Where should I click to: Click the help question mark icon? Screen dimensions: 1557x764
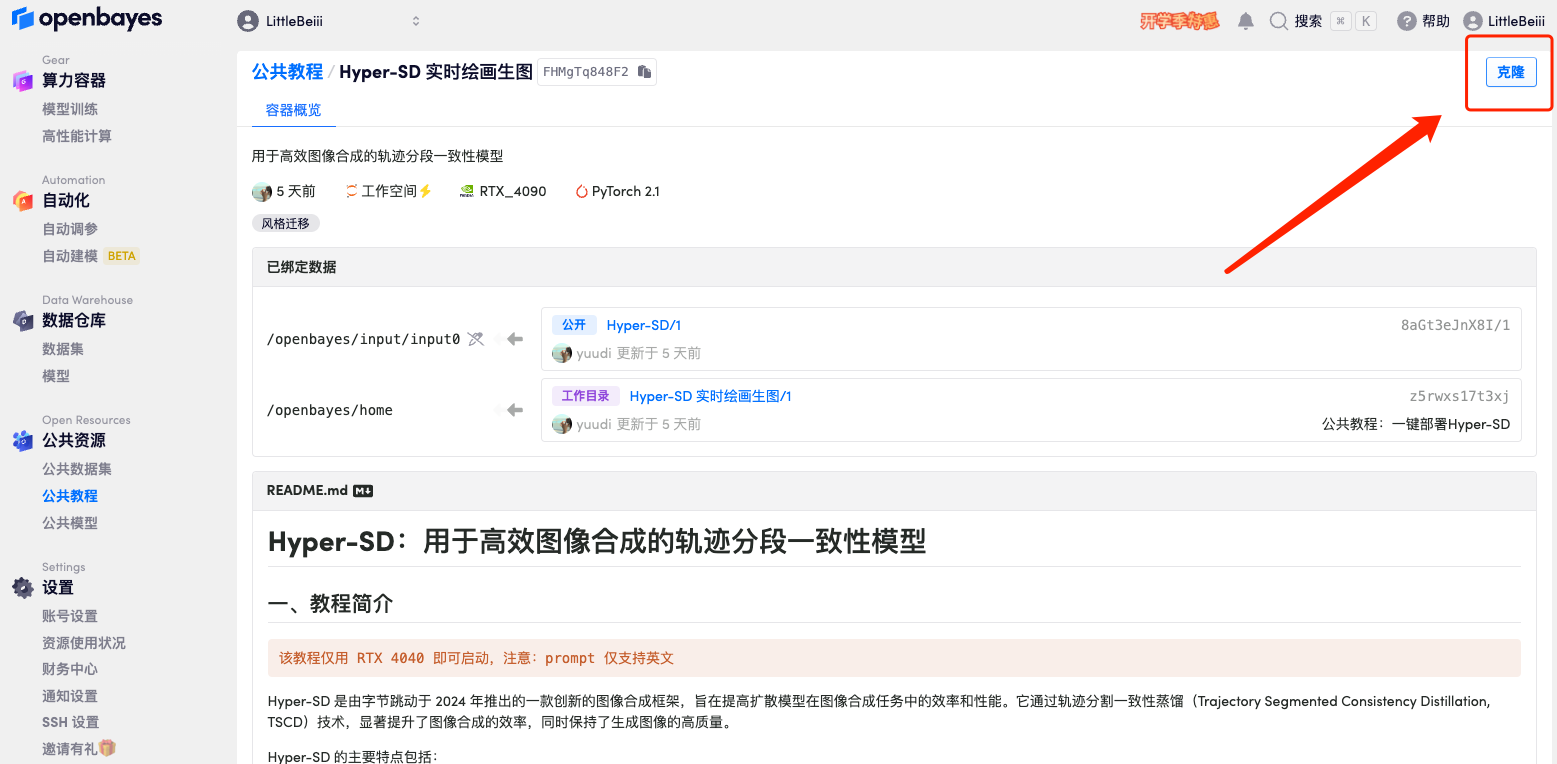pos(1407,21)
